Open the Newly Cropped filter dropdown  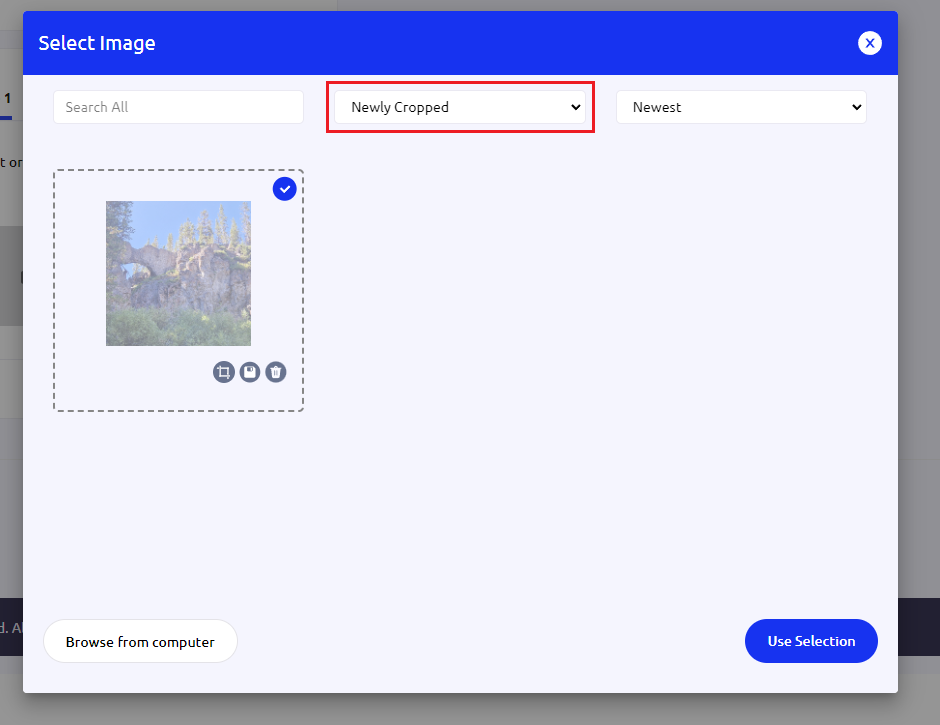[460, 107]
